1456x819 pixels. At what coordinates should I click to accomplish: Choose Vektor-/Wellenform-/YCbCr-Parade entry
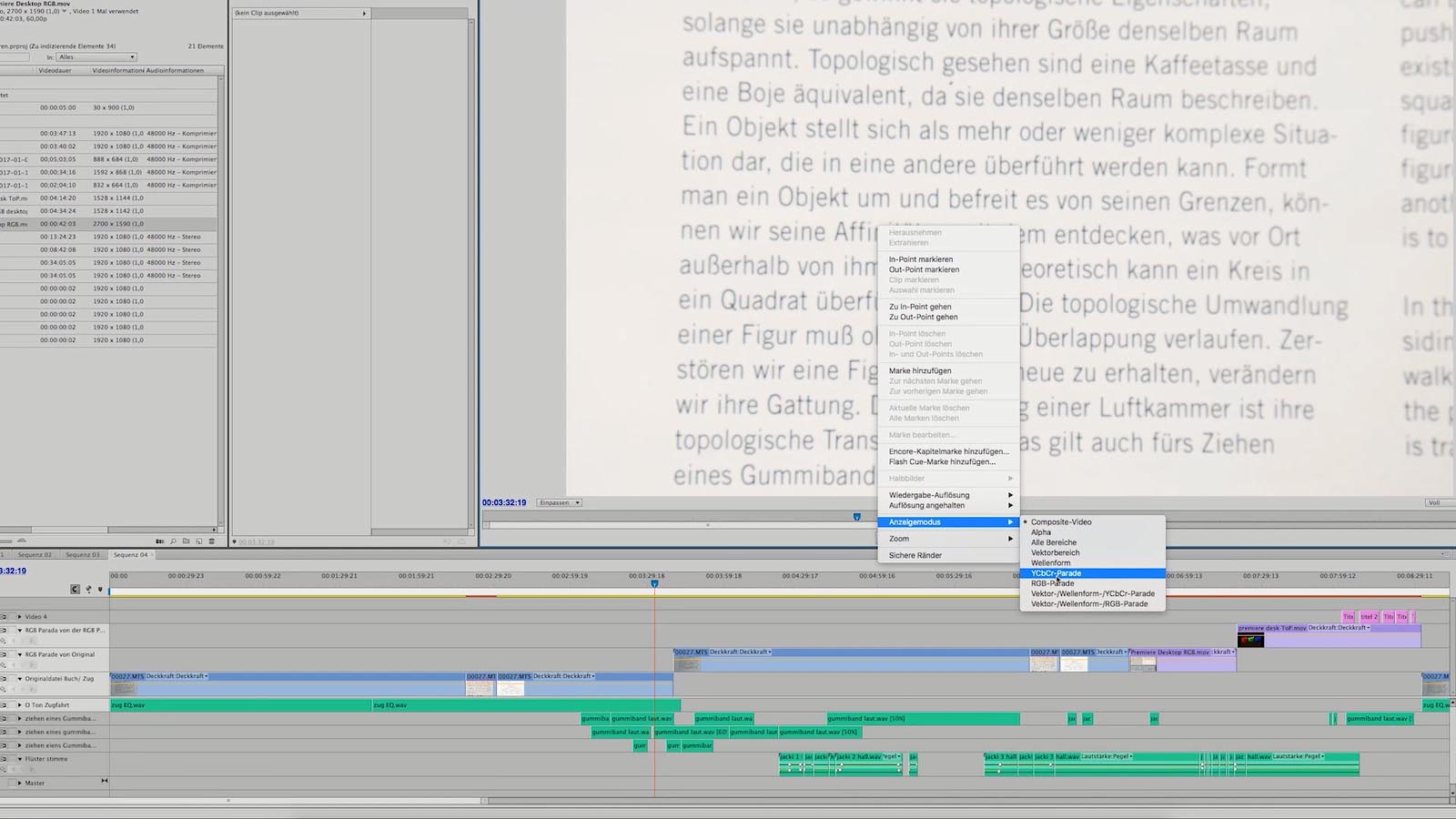[x=1093, y=593]
